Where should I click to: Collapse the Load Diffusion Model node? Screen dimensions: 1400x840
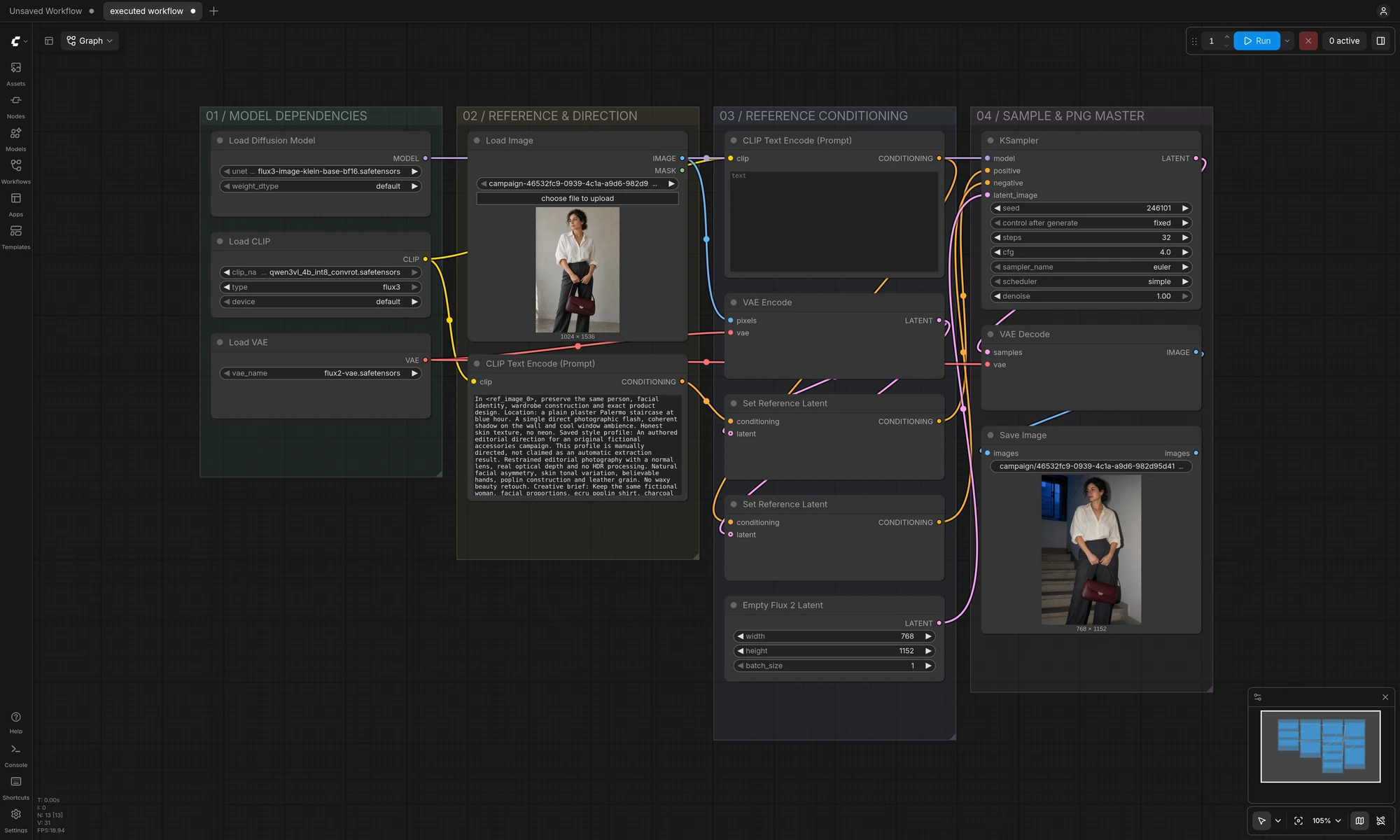pyautogui.click(x=220, y=141)
